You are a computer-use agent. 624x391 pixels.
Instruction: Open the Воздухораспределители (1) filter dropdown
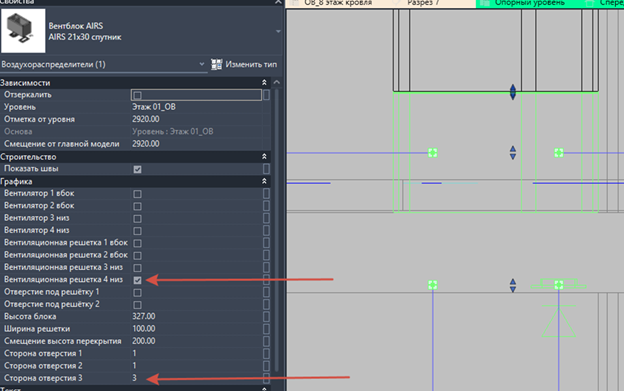[x=103, y=64]
